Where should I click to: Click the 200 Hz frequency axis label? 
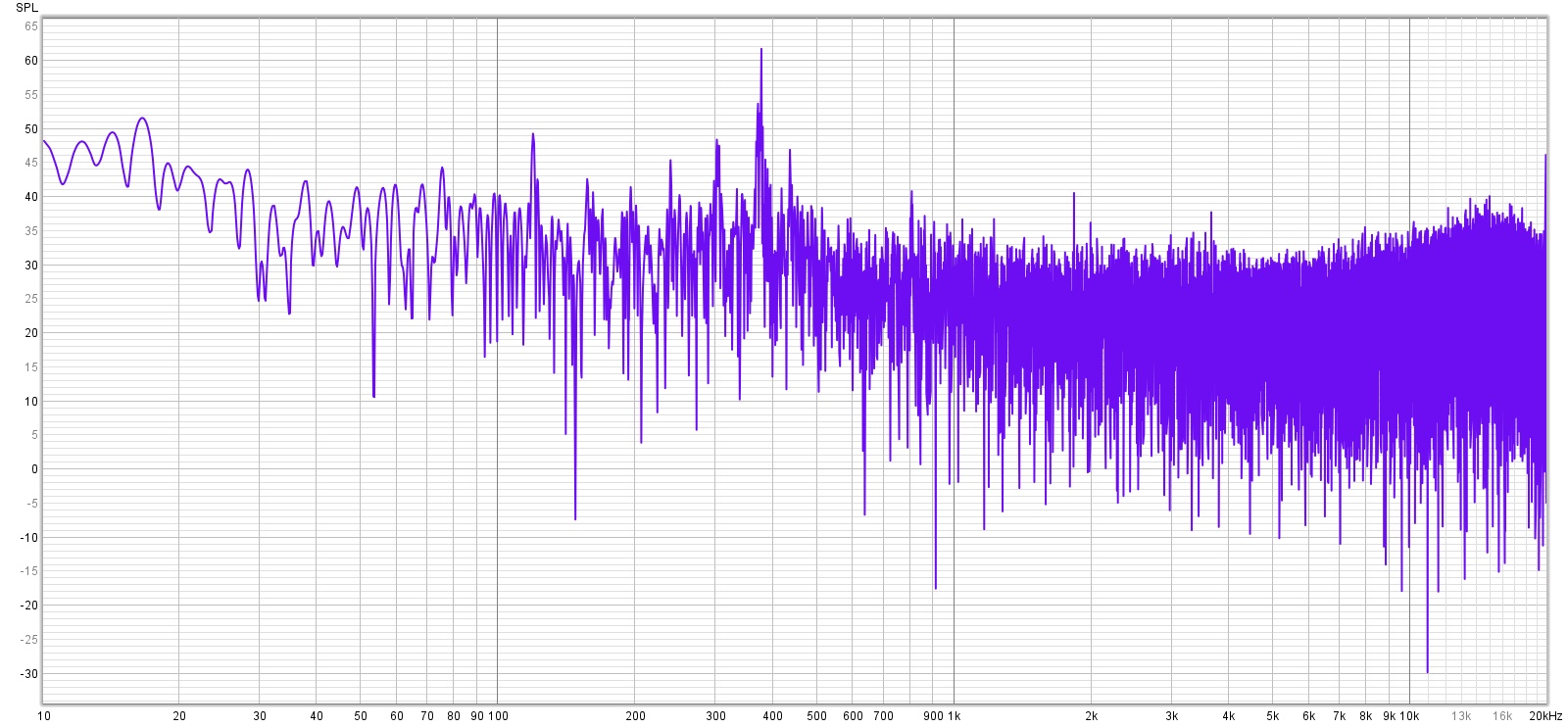pos(635,716)
